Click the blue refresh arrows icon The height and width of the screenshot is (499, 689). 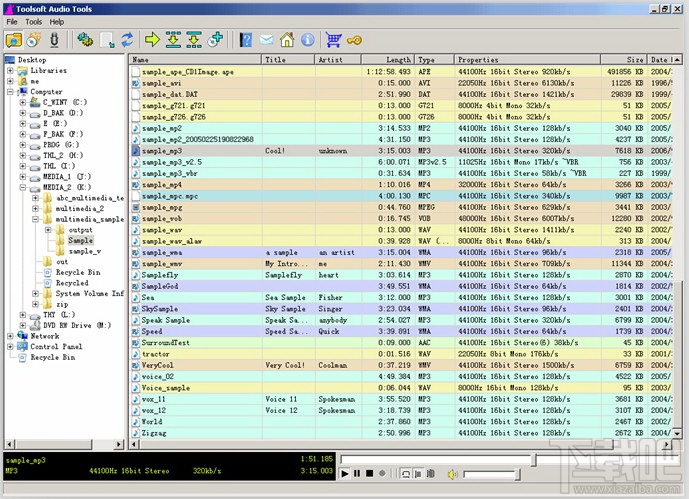click(127, 40)
